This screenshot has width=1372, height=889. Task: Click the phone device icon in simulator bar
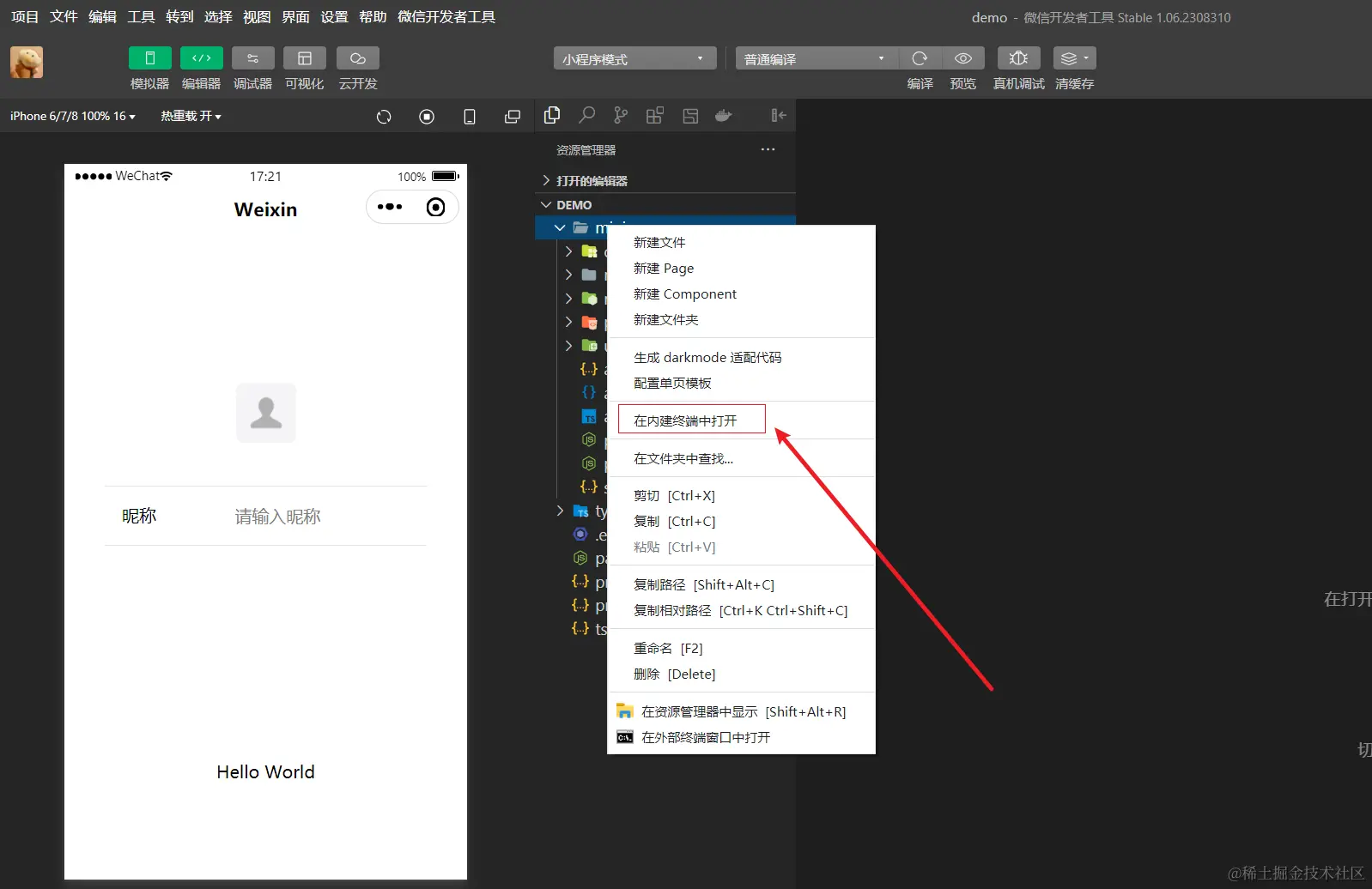pos(470,117)
